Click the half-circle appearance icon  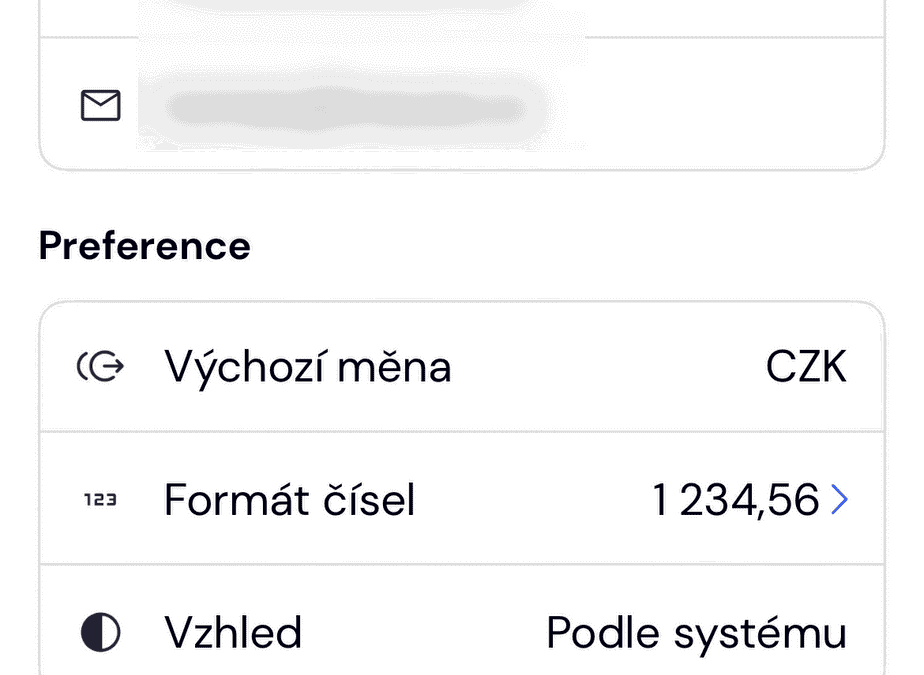click(100, 632)
